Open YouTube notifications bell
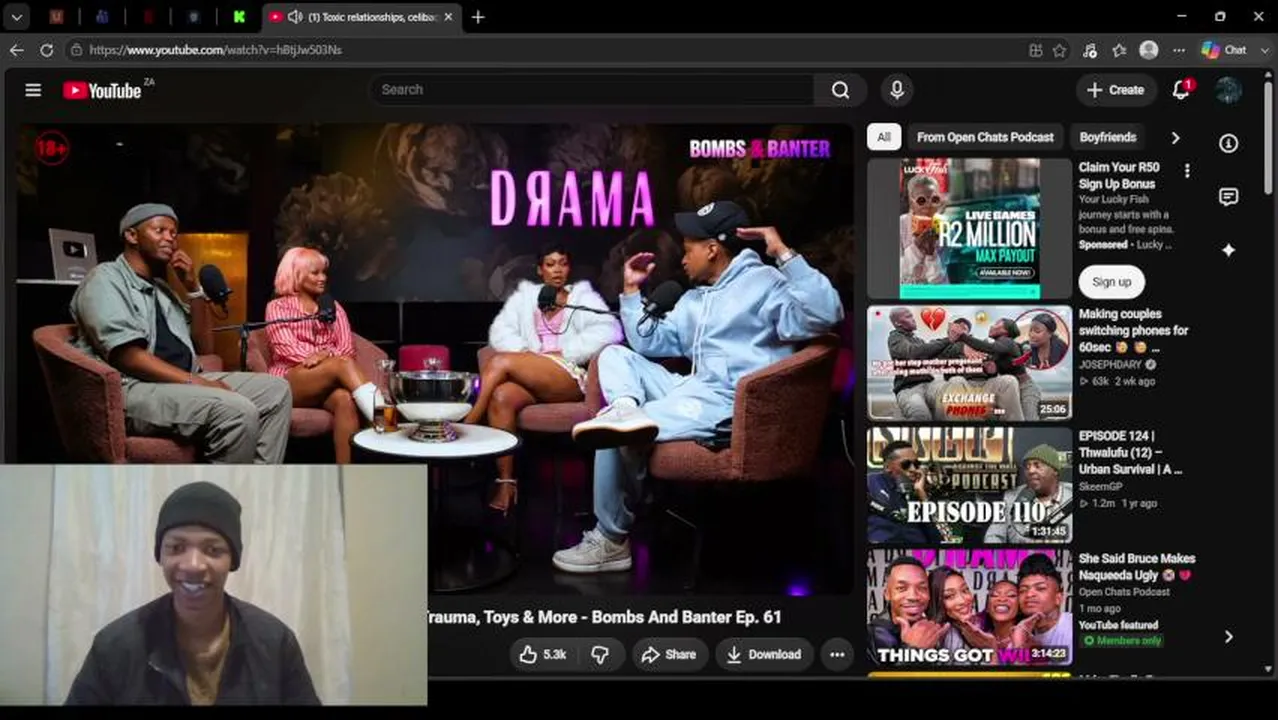1278x720 pixels. 1181,90
